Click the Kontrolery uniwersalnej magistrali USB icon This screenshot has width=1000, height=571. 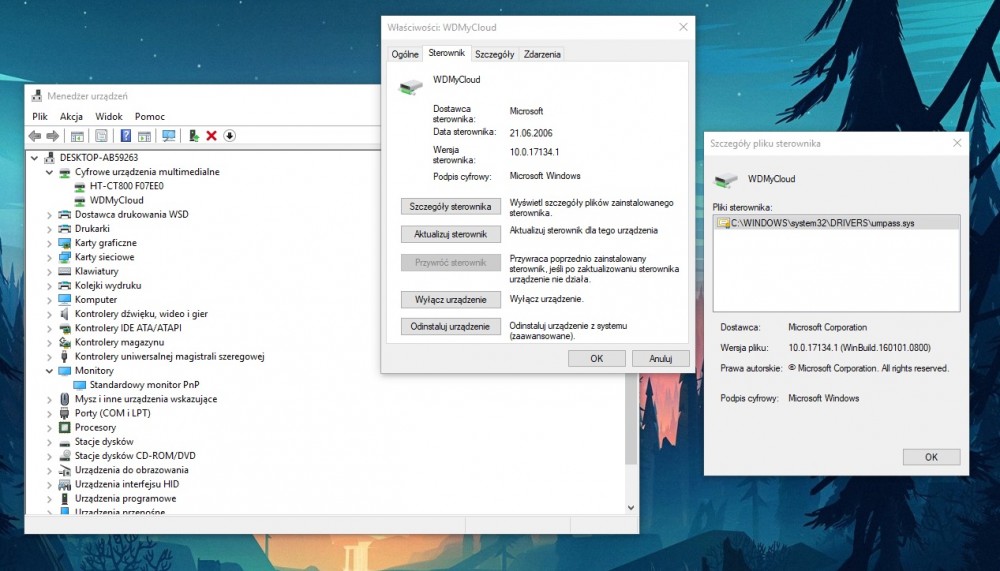[64, 357]
